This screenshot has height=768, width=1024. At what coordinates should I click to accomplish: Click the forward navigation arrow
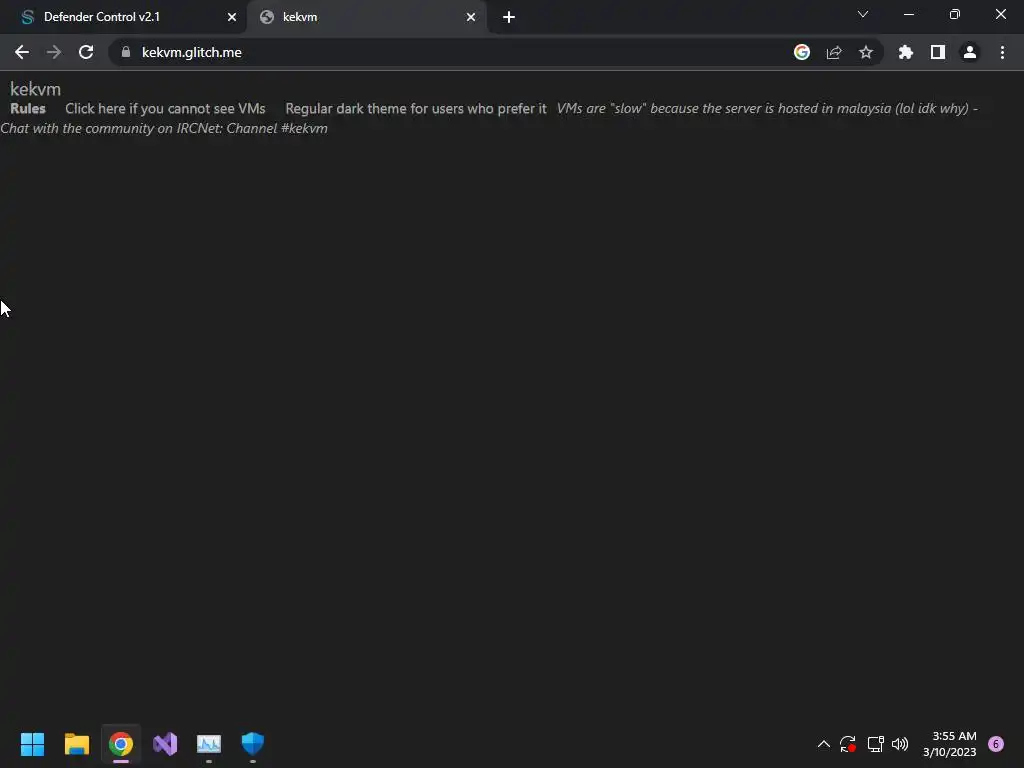coord(54,52)
